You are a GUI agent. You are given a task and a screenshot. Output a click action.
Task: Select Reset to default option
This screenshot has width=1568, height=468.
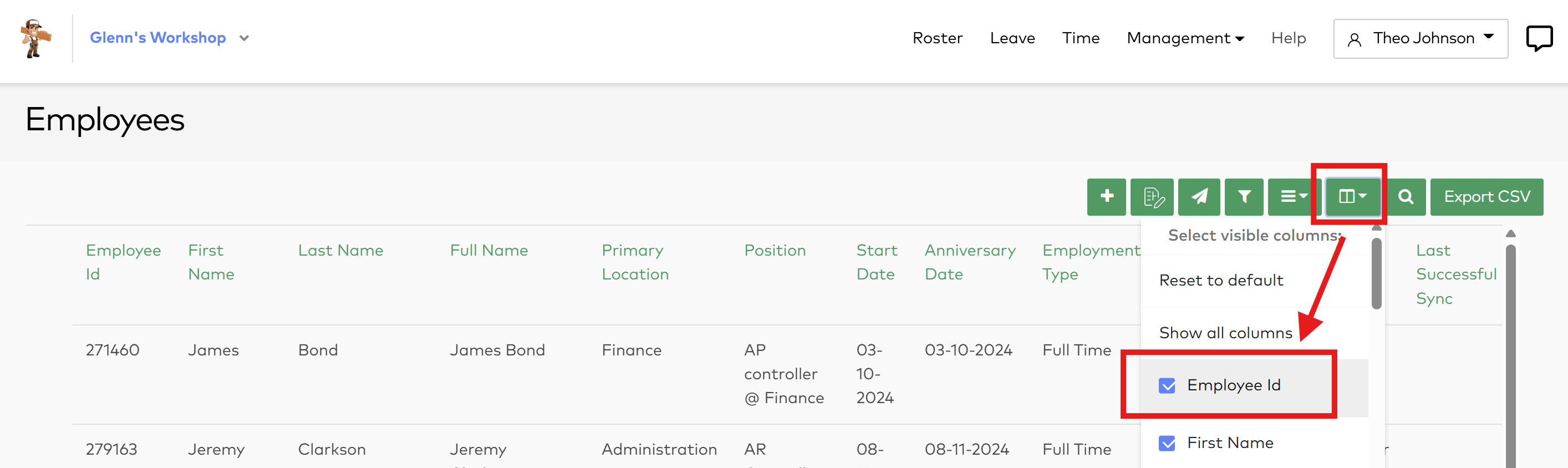pos(1220,280)
